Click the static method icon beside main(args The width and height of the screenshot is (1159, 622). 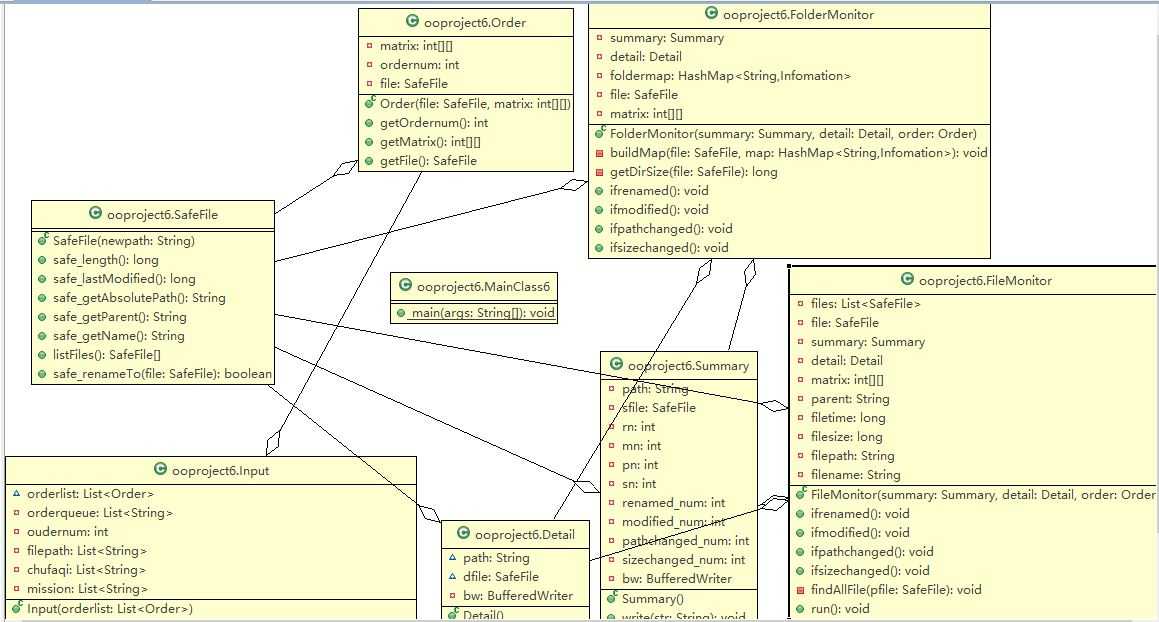[x=401, y=313]
